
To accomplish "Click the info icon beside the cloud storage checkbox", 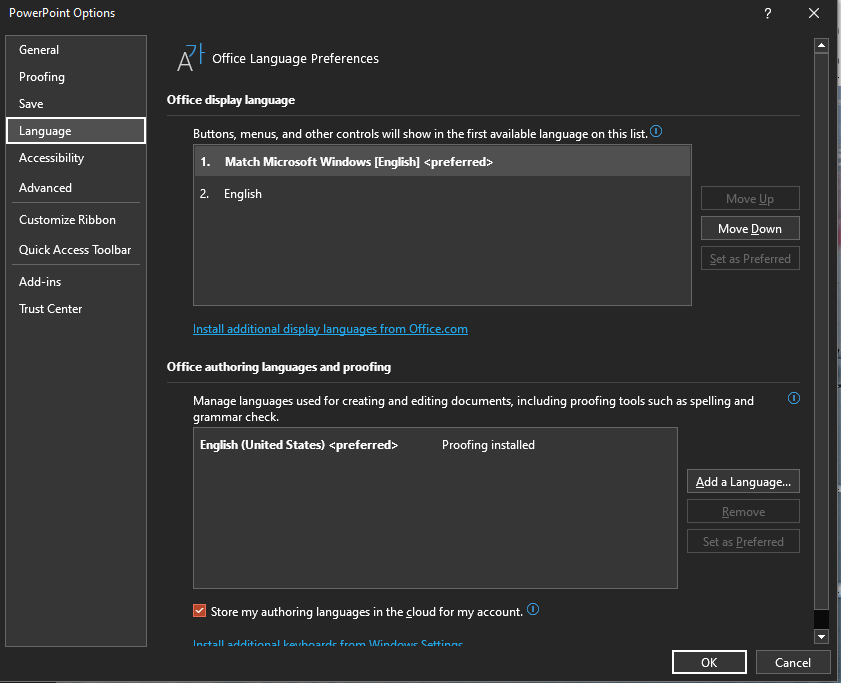I will coord(533,609).
